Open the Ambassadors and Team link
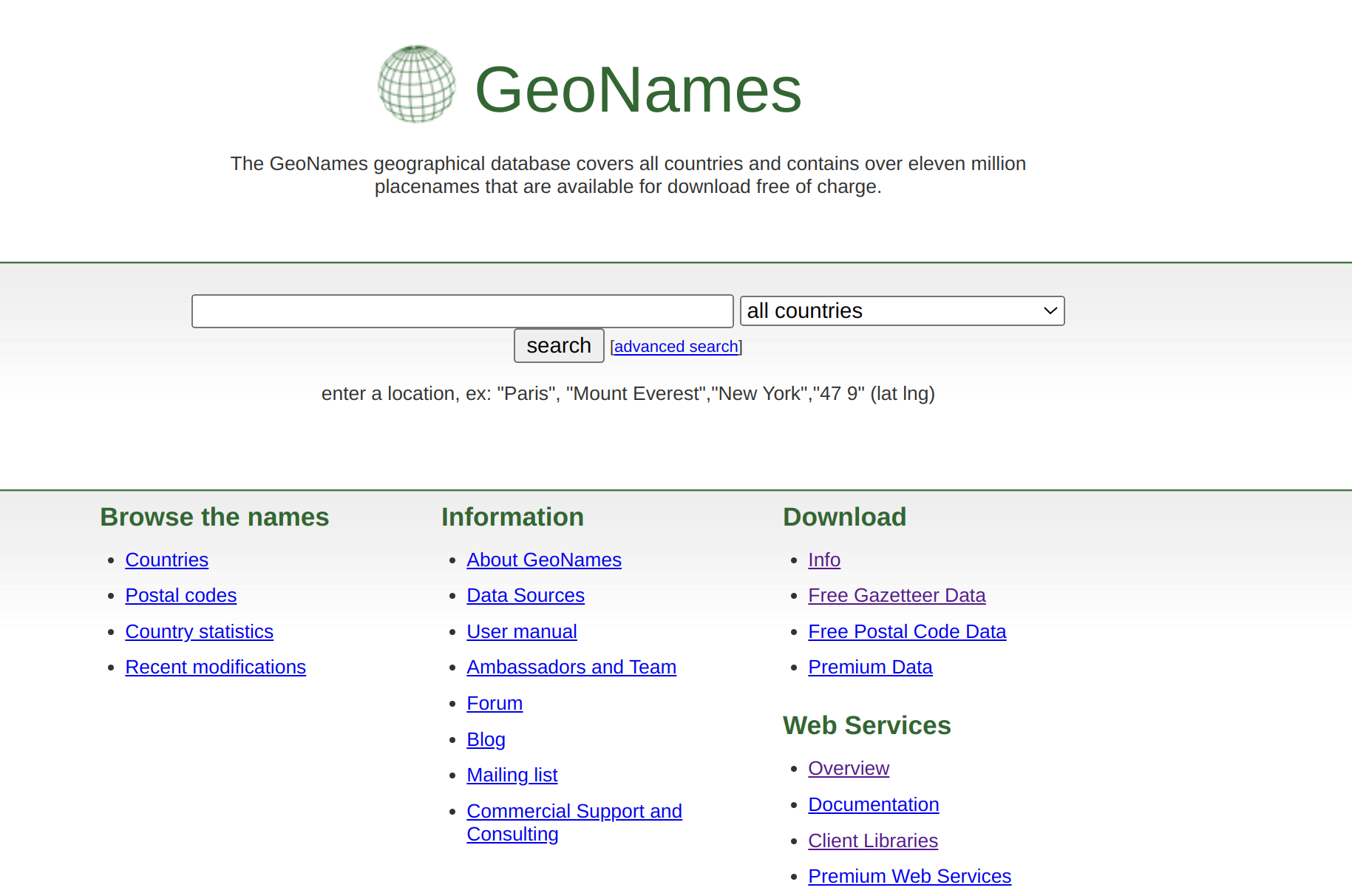Screen dimensions: 1352x896 (571, 667)
